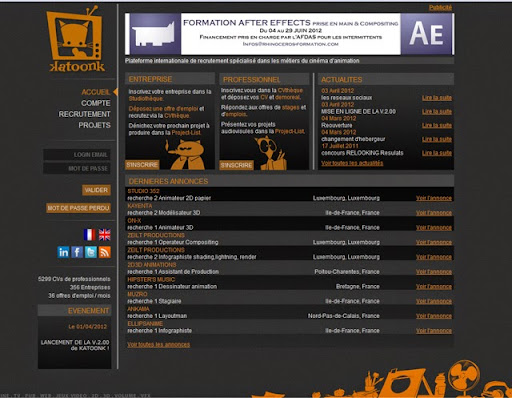Screen dimensions: 512x398
Task: Open the Twitter social icon
Action: (x=91, y=252)
